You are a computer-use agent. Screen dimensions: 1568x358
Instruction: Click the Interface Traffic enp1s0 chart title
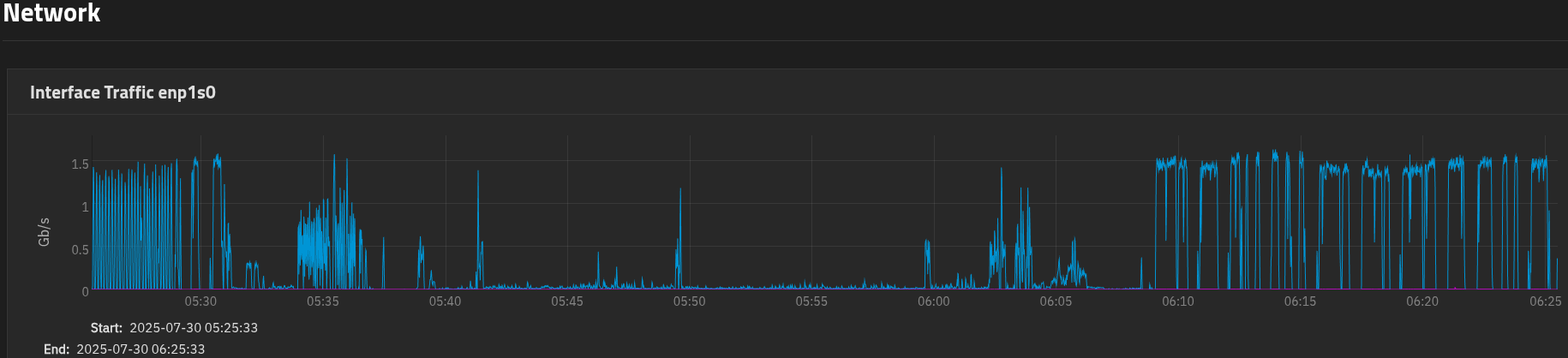click(123, 92)
